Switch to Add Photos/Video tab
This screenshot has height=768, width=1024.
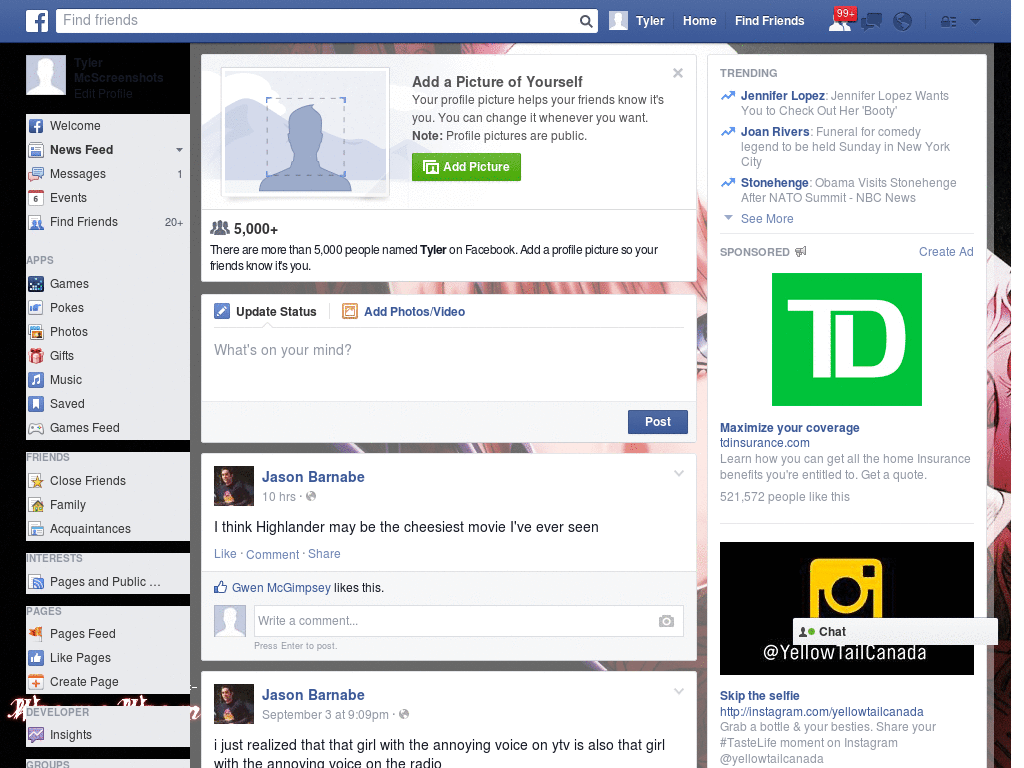(x=404, y=312)
